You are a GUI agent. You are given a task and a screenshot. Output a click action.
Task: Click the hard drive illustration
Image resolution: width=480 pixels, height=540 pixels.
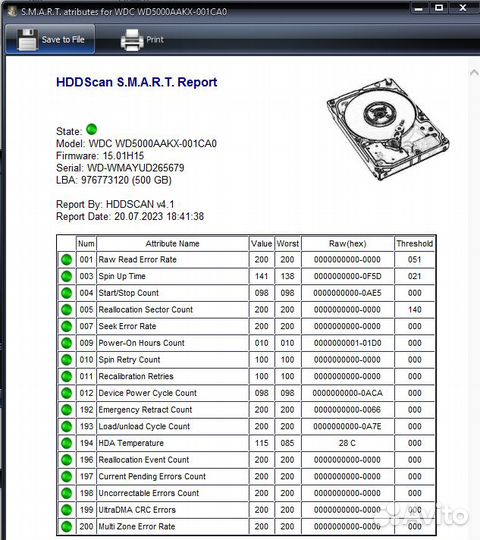coord(388,129)
